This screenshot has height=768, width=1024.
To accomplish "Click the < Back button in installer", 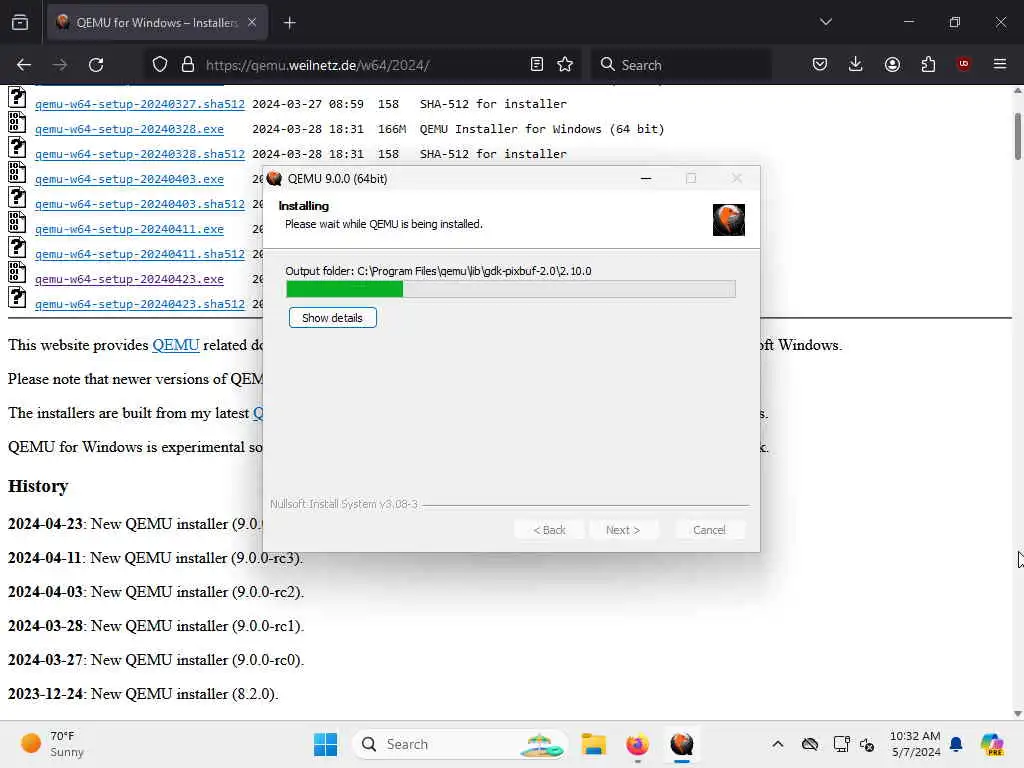I will [x=549, y=530].
